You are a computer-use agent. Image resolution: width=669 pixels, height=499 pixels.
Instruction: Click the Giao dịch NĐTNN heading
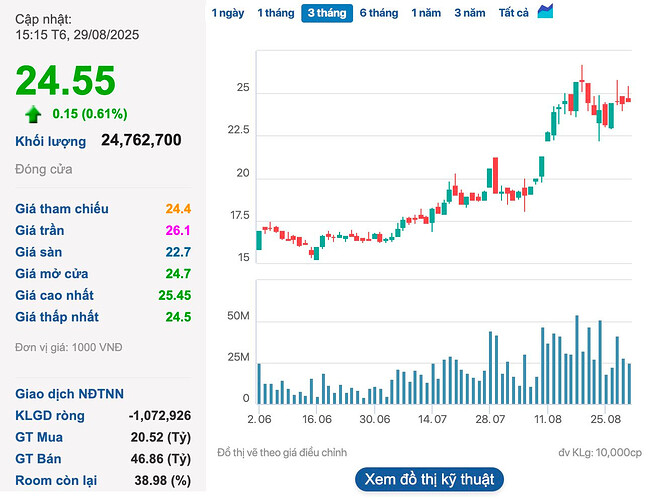[x=69, y=393]
